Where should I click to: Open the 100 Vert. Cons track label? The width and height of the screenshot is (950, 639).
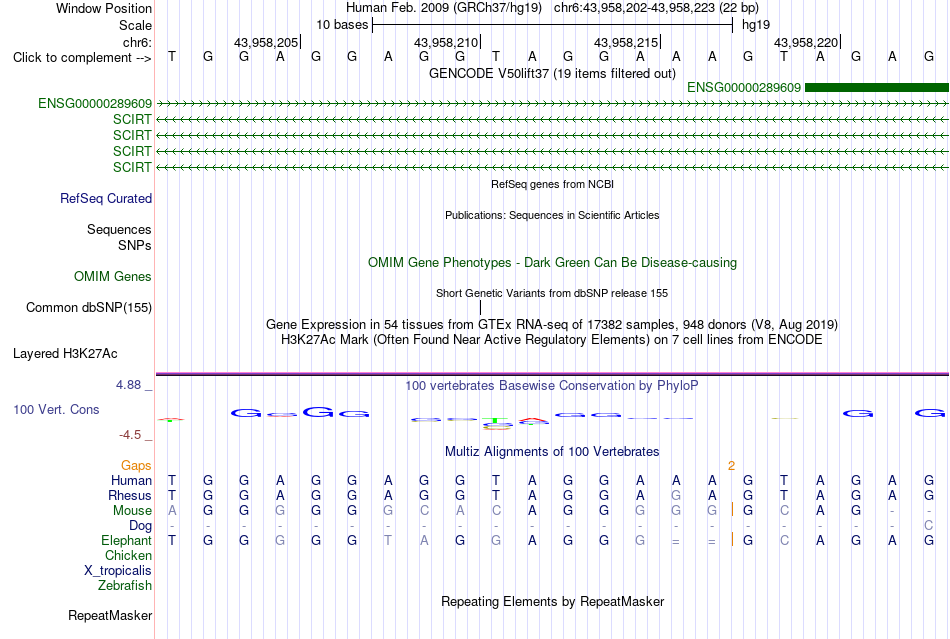56,410
